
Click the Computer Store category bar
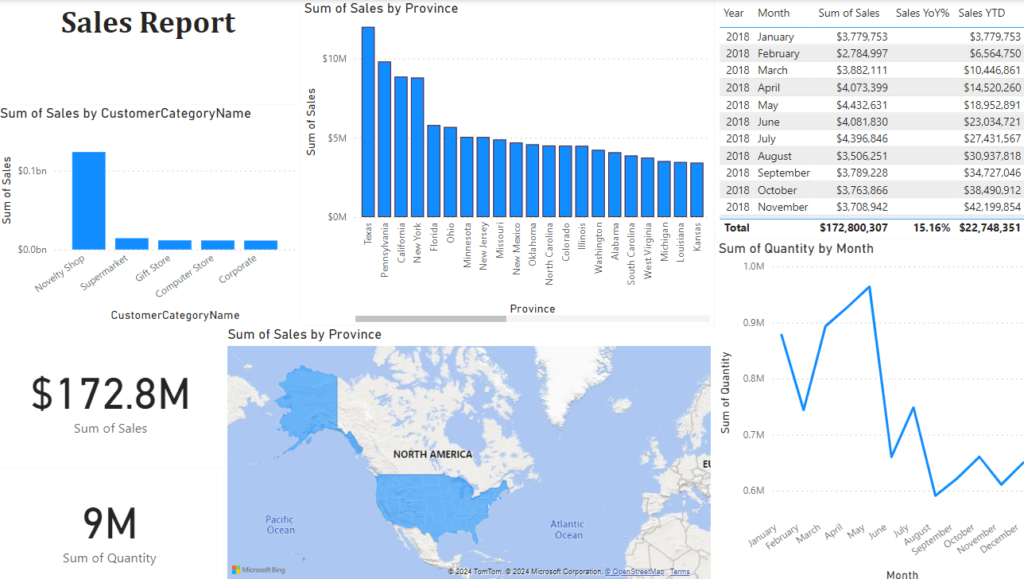[217, 245]
